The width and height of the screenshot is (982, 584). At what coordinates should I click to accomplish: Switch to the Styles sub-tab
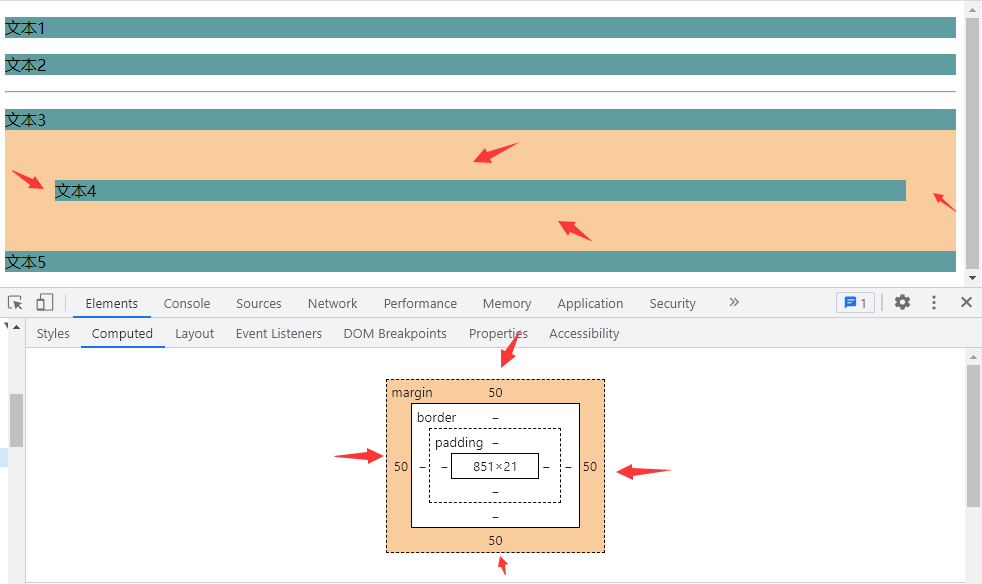(x=53, y=334)
